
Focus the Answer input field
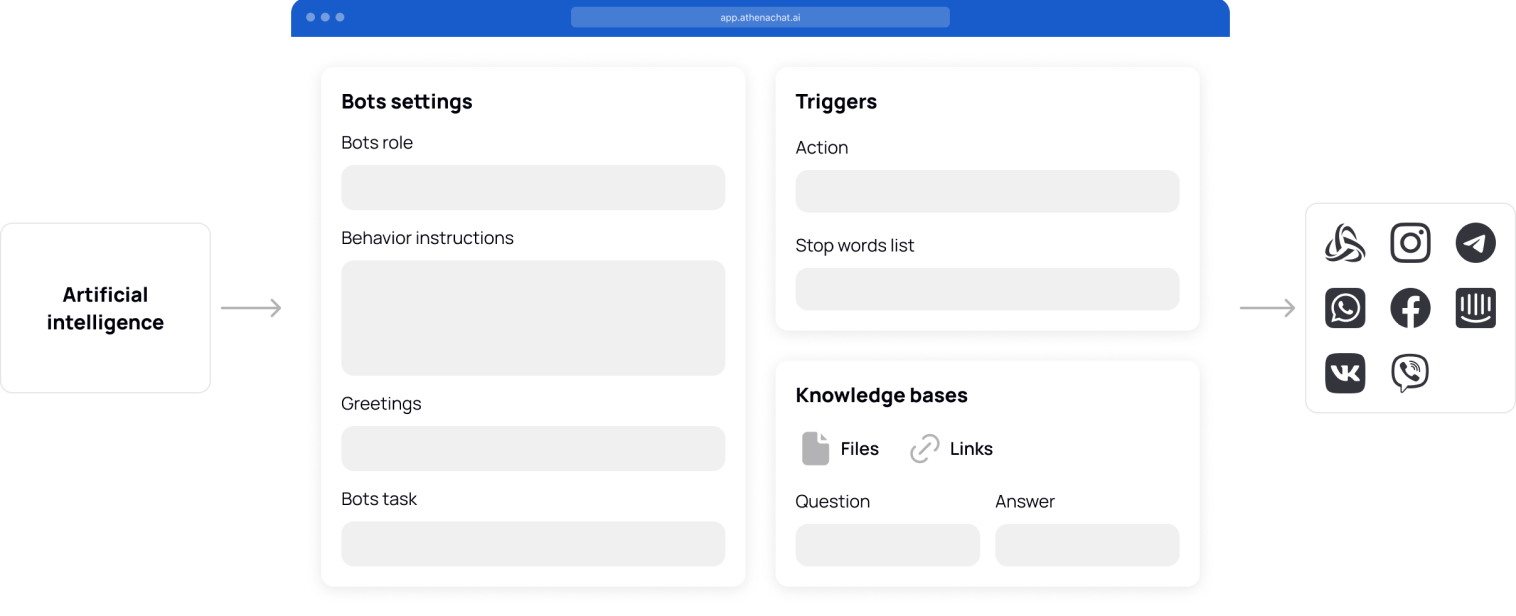(x=1086, y=545)
